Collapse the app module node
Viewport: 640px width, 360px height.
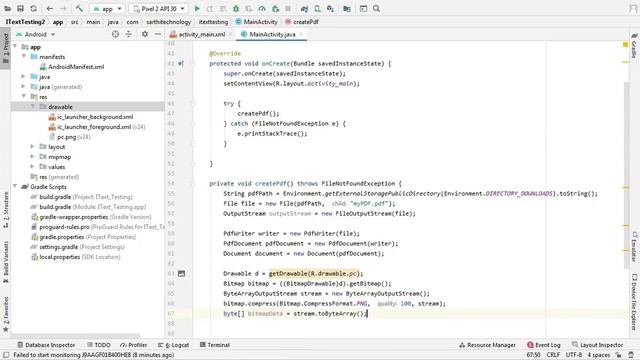[15, 47]
